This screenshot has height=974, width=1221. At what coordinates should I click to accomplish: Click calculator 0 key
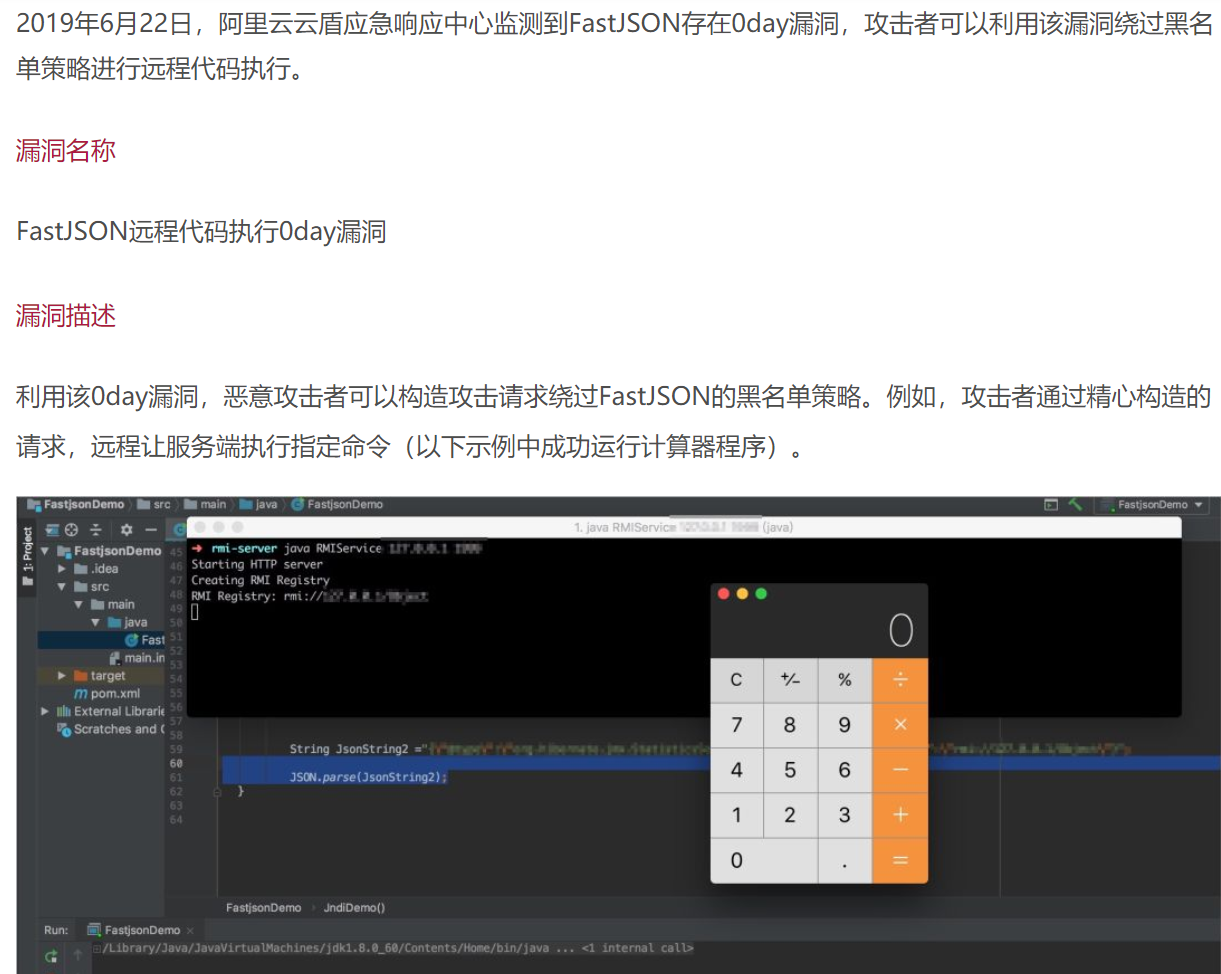pyautogui.click(x=764, y=860)
